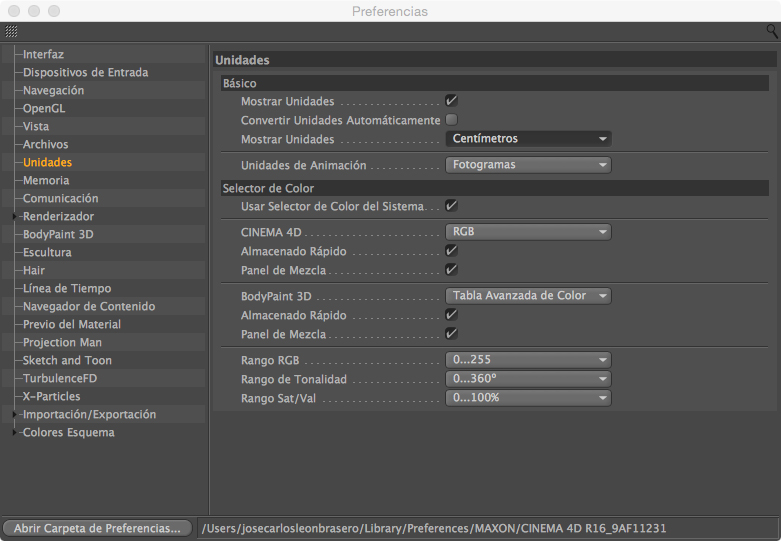Open the CINEMA 4D RGB dropdown
The height and width of the screenshot is (541, 781).
pos(527,232)
